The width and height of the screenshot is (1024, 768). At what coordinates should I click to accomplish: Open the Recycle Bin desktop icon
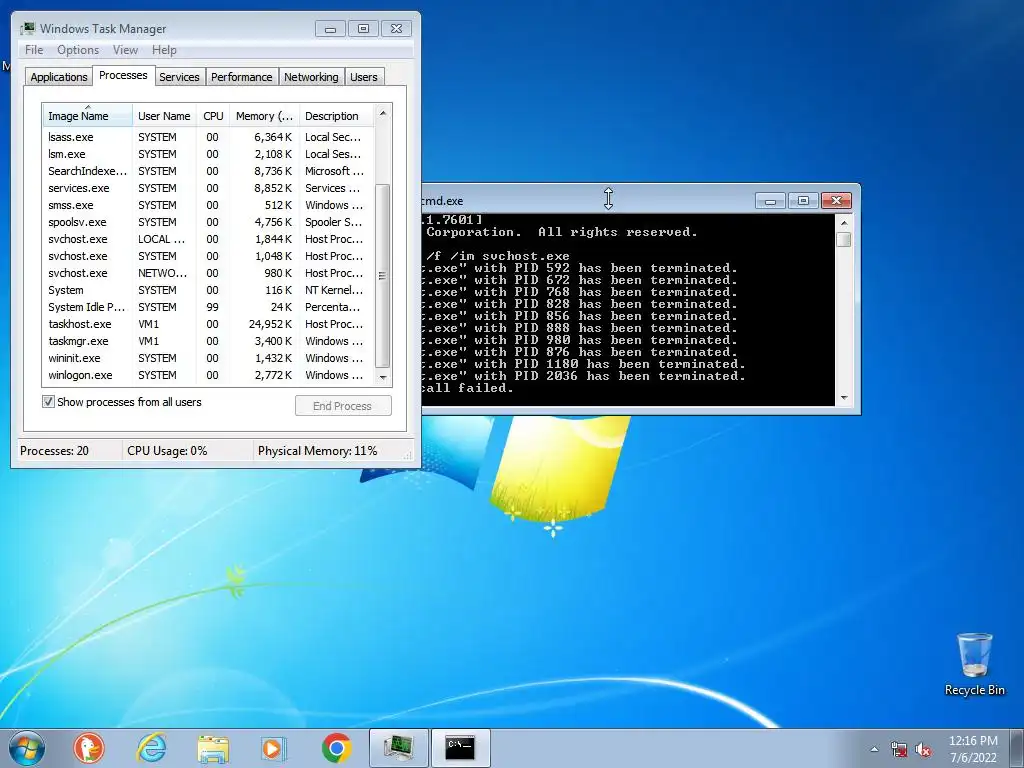974,665
